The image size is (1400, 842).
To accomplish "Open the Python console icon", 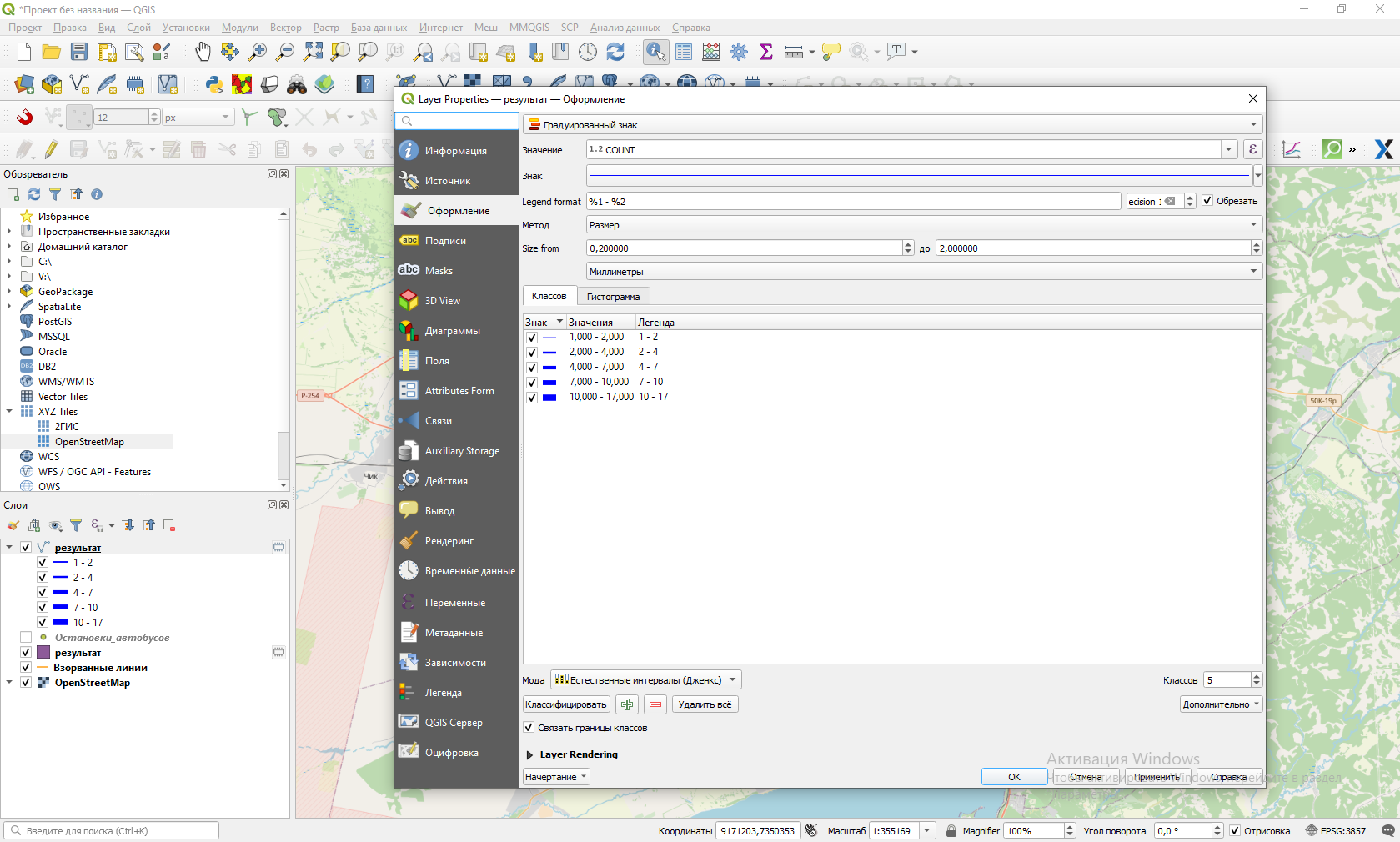I will tap(214, 84).
